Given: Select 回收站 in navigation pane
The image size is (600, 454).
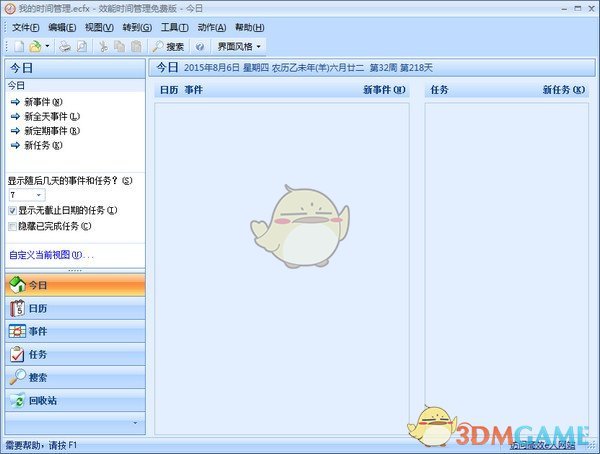Looking at the screenshot, I should [x=75, y=400].
